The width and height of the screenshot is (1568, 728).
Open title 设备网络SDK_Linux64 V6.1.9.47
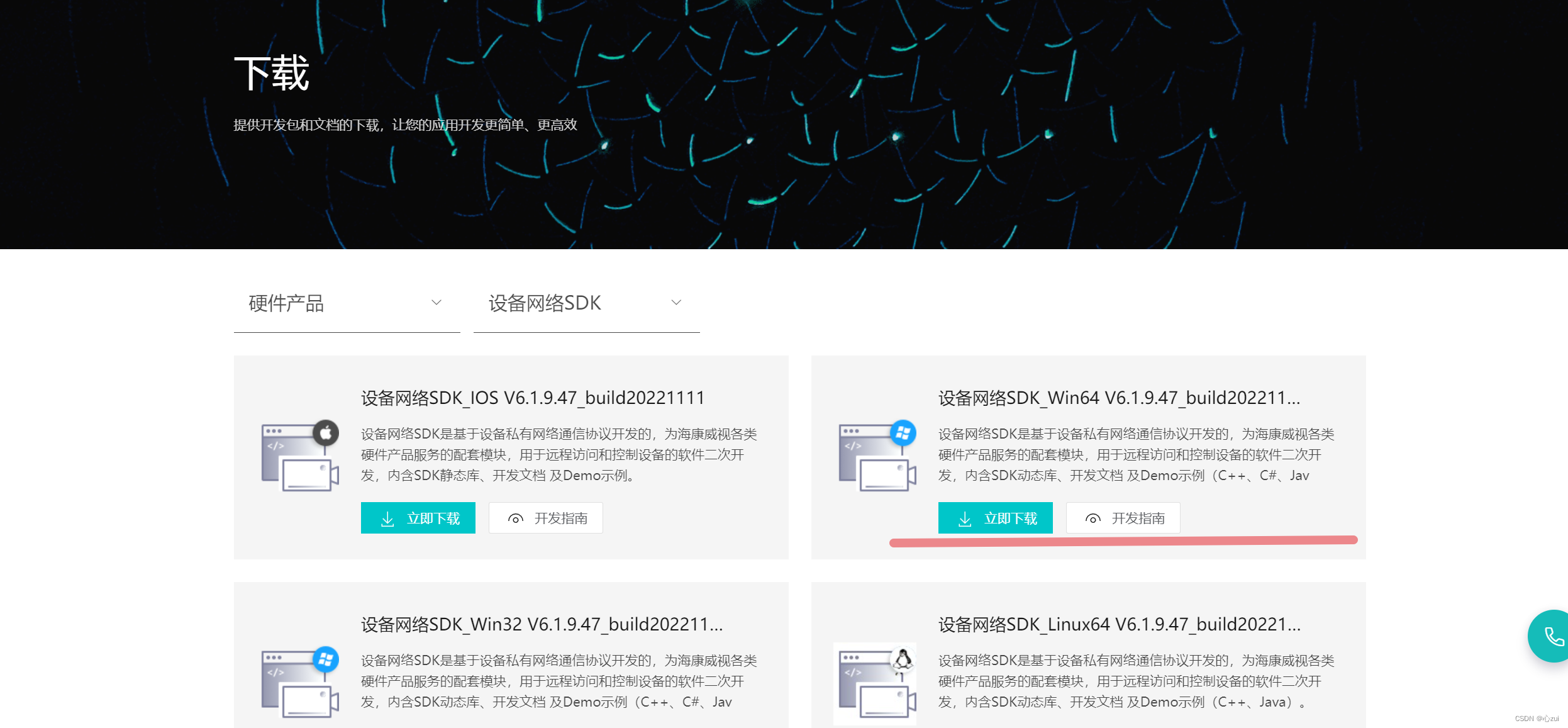point(1120,624)
